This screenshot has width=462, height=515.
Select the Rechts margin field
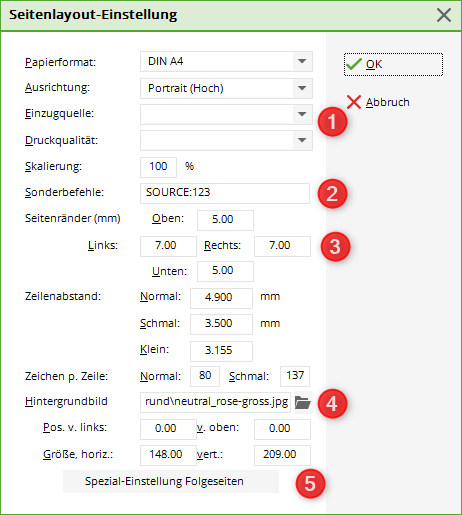(282, 246)
